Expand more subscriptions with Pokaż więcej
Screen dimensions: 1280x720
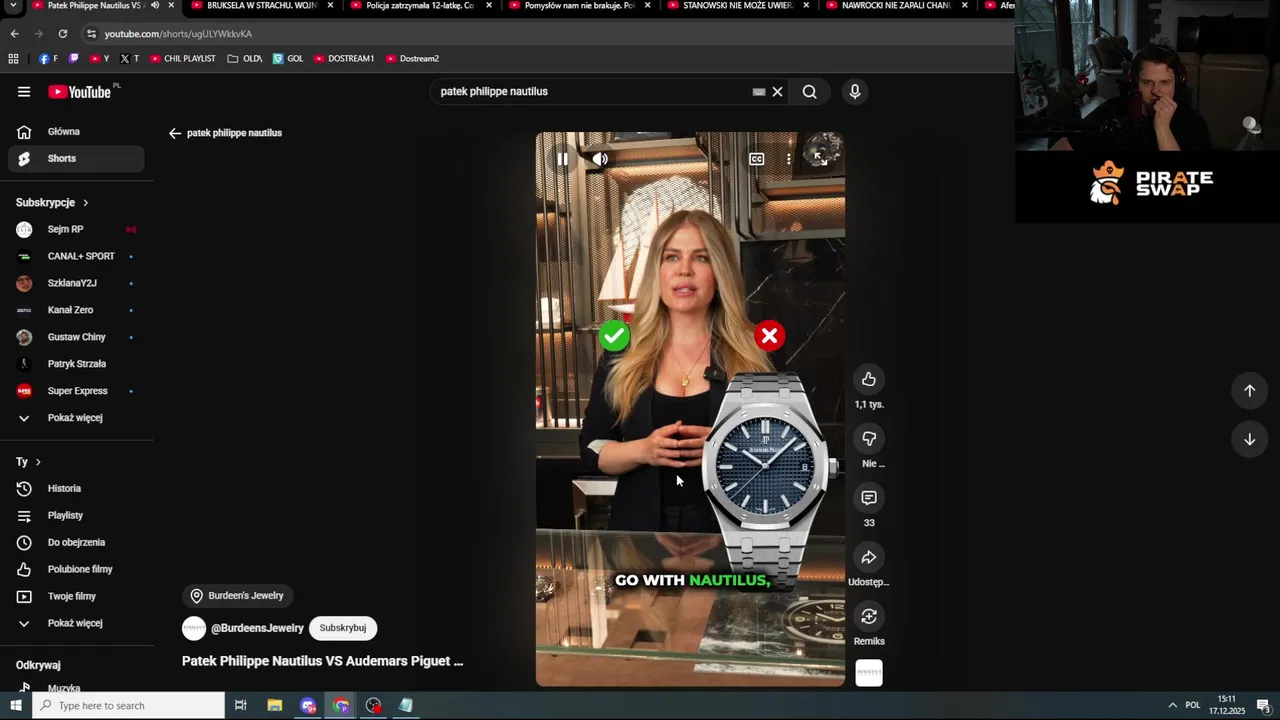pos(76,418)
